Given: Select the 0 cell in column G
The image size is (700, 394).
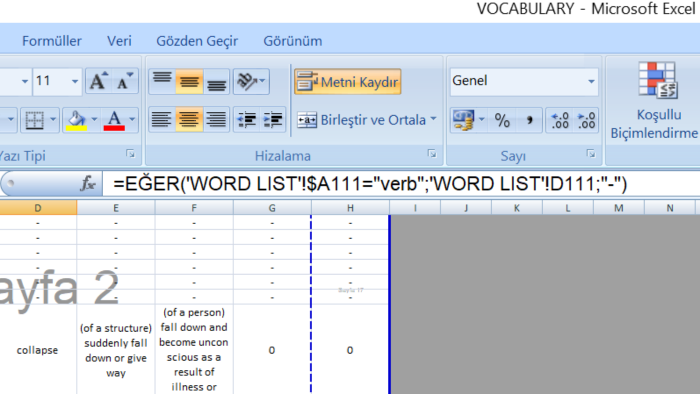Looking at the screenshot, I should click(272, 350).
